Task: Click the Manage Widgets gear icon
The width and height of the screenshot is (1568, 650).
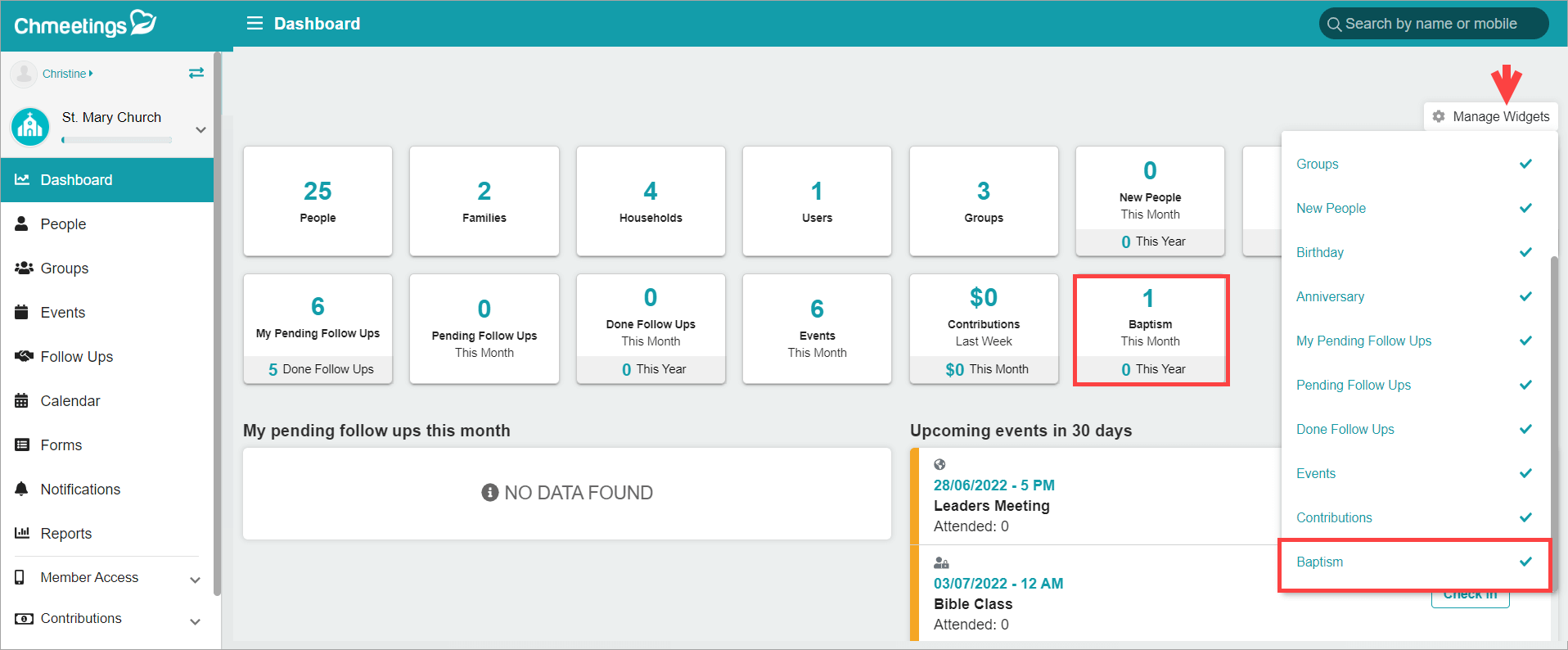Action: tap(1439, 116)
